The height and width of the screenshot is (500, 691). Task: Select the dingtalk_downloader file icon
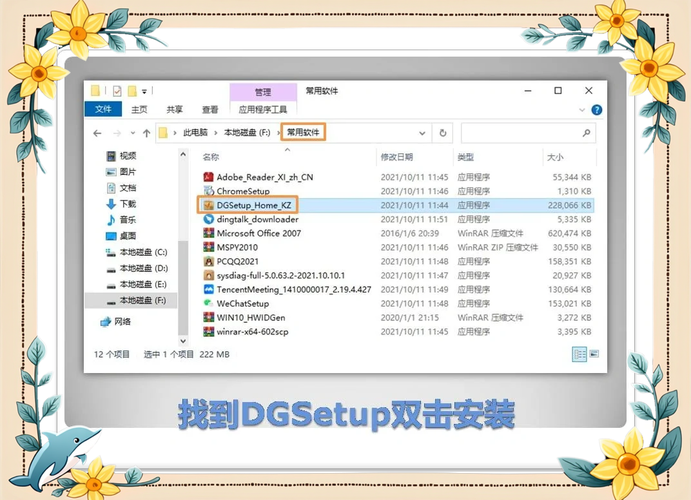208,218
